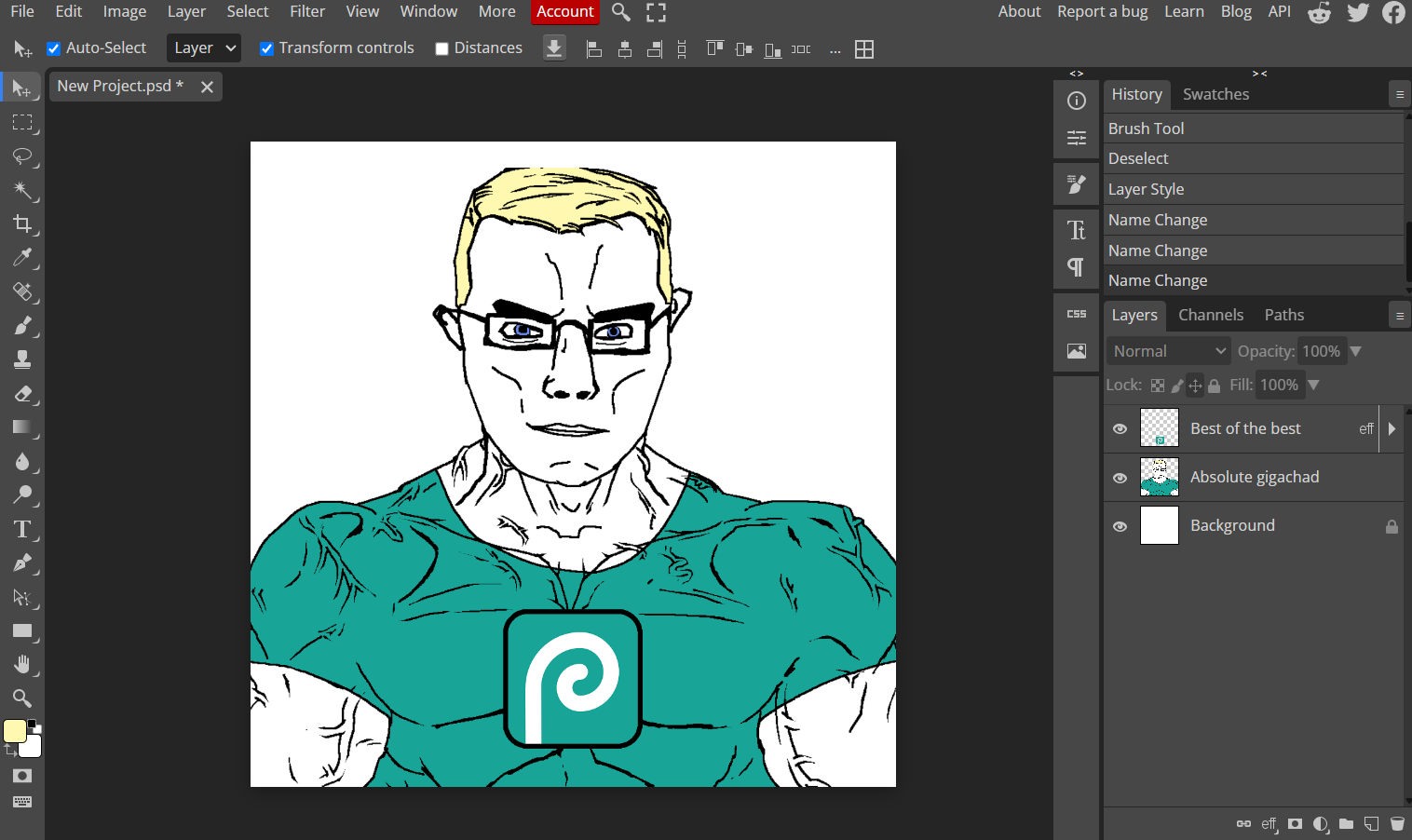
Task: Open the Layer/Folder auto-select dropdown
Action: [204, 48]
